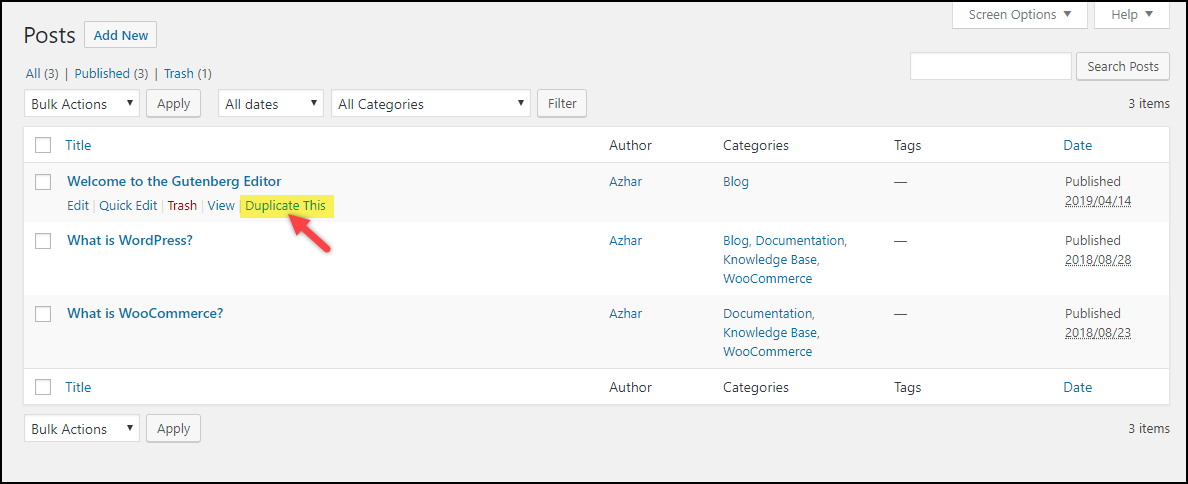The image size is (1188, 484).
Task: Toggle the select-all checkbox in footer row
Action: (x=43, y=387)
